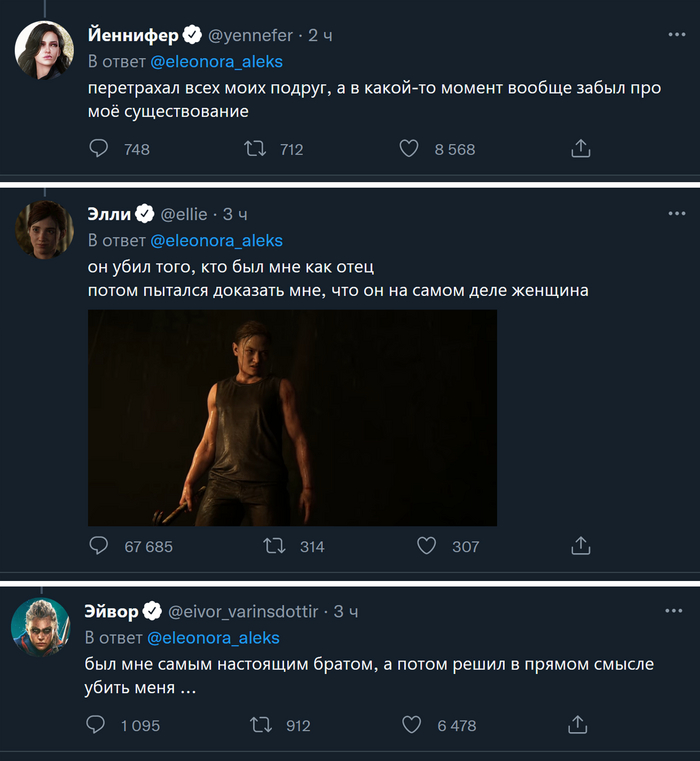
Task: Reply to Элли's tweet
Action: pos(99,546)
